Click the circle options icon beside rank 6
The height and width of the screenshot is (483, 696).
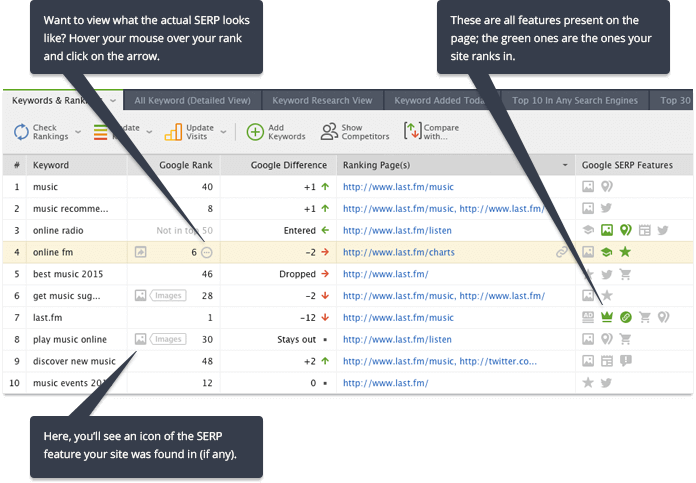coord(207,253)
